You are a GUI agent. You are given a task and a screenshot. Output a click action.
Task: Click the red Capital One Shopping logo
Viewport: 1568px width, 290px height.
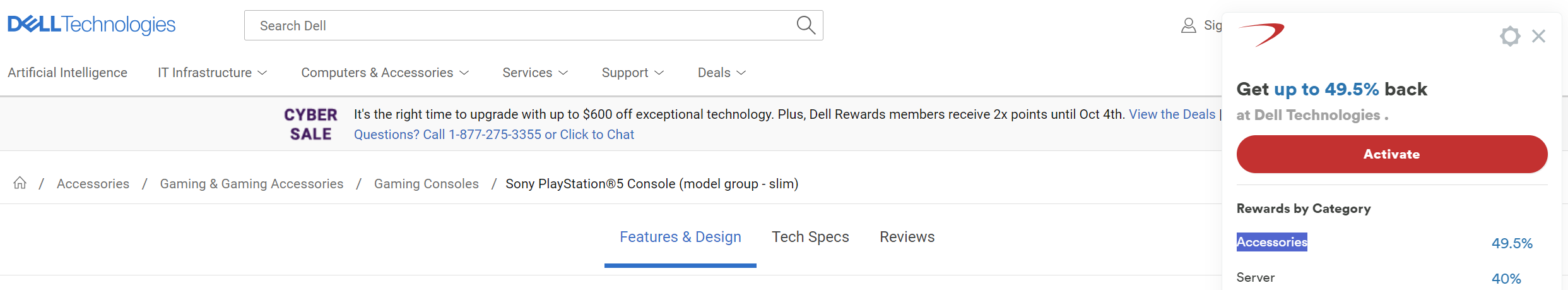click(1261, 34)
